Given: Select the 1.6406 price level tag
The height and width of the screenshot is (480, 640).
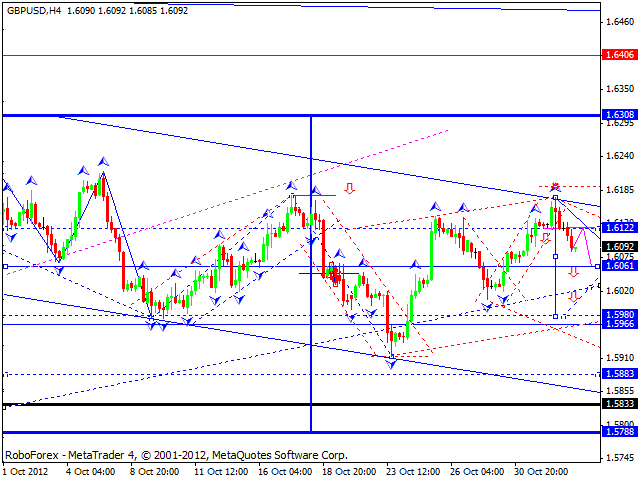Looking at the screenshot, I should 620,55.
